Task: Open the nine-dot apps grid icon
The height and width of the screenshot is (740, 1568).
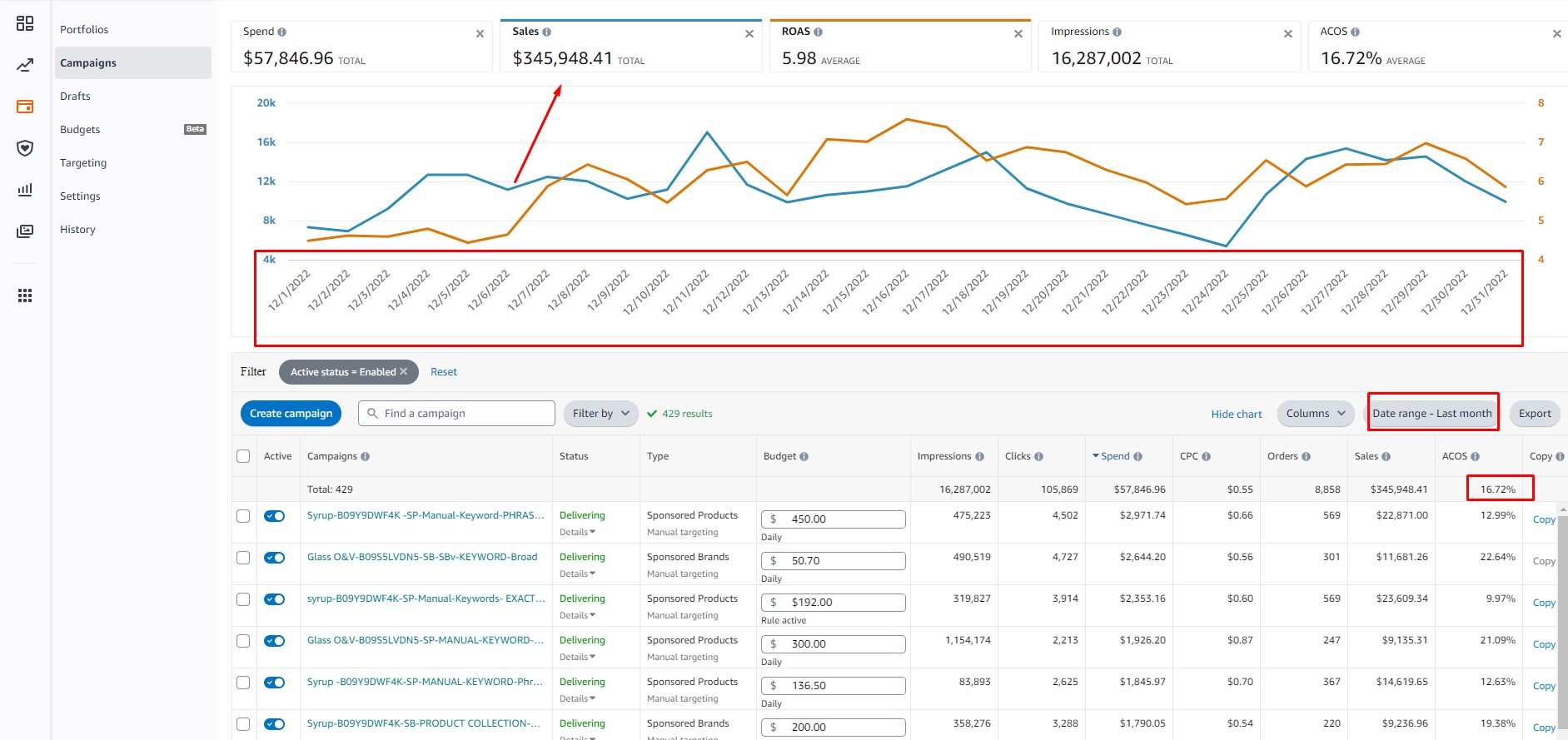Action: point(25,296)
